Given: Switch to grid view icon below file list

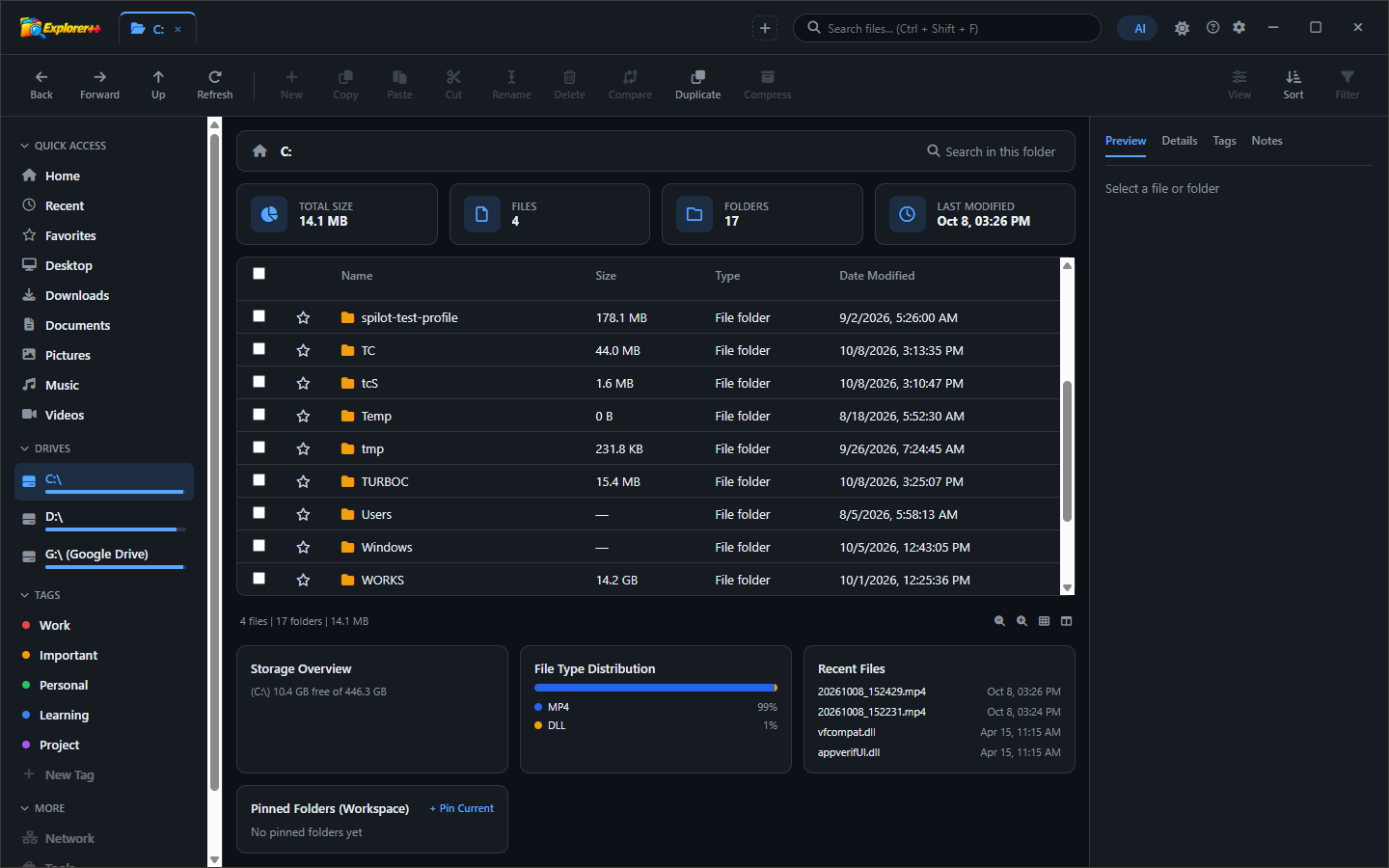Looking at the screenshot, I should pyautogui.click(x=1044, y=621).
